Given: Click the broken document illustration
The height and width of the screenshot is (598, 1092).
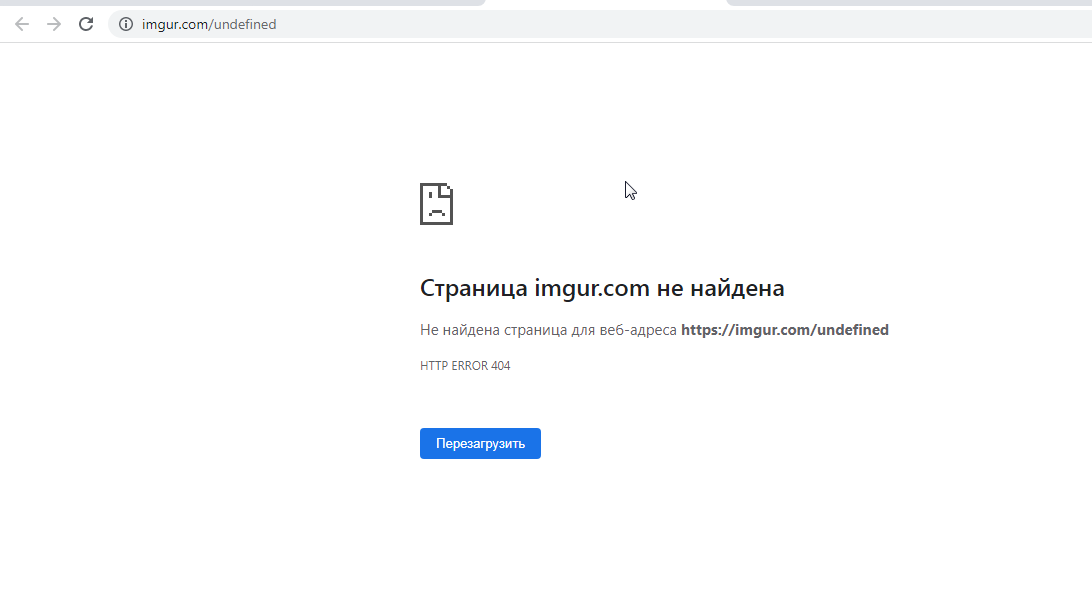Looking at the screenshot, I should click(436, 203).
